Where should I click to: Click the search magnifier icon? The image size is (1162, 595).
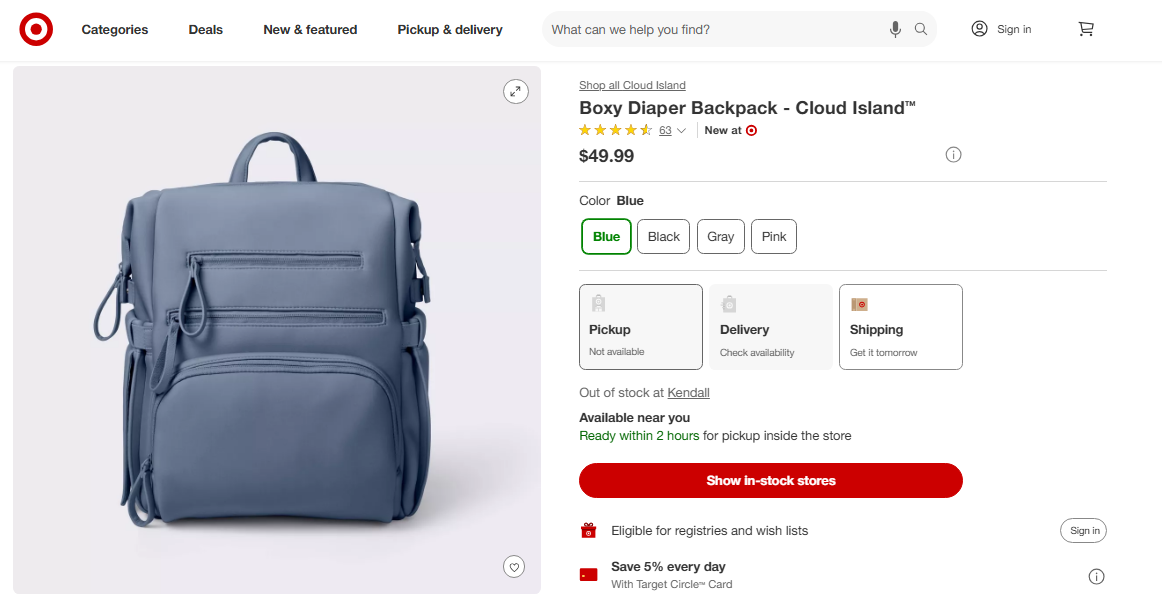[920, 29]
